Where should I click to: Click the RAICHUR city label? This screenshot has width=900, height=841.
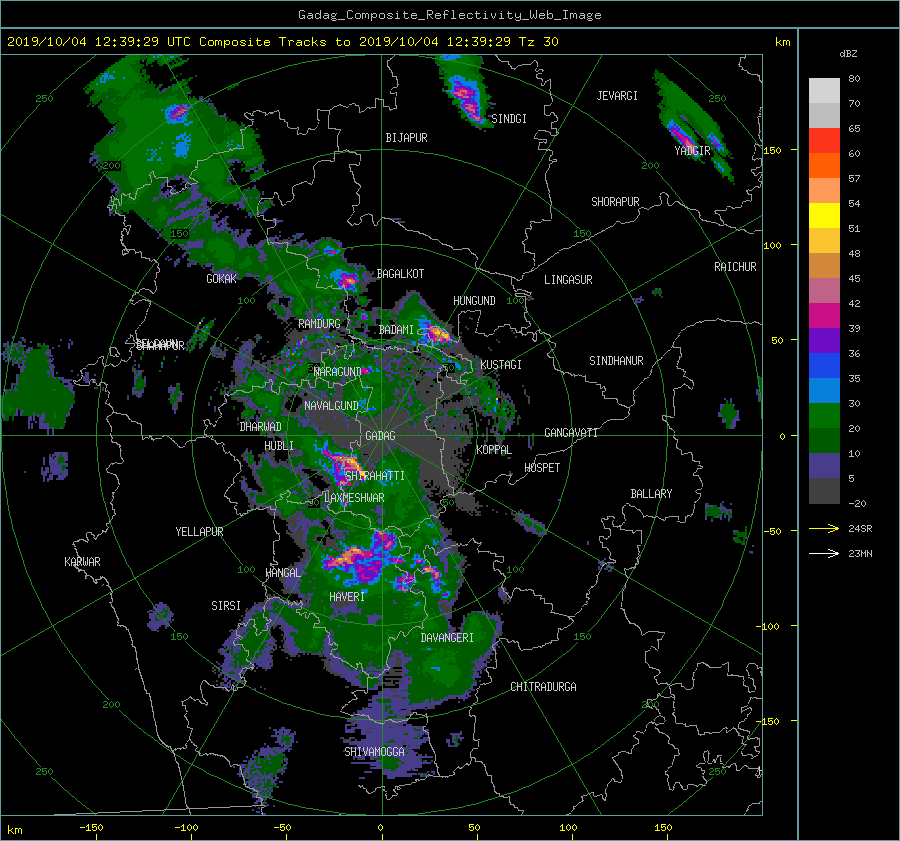[x=735, y=267]
